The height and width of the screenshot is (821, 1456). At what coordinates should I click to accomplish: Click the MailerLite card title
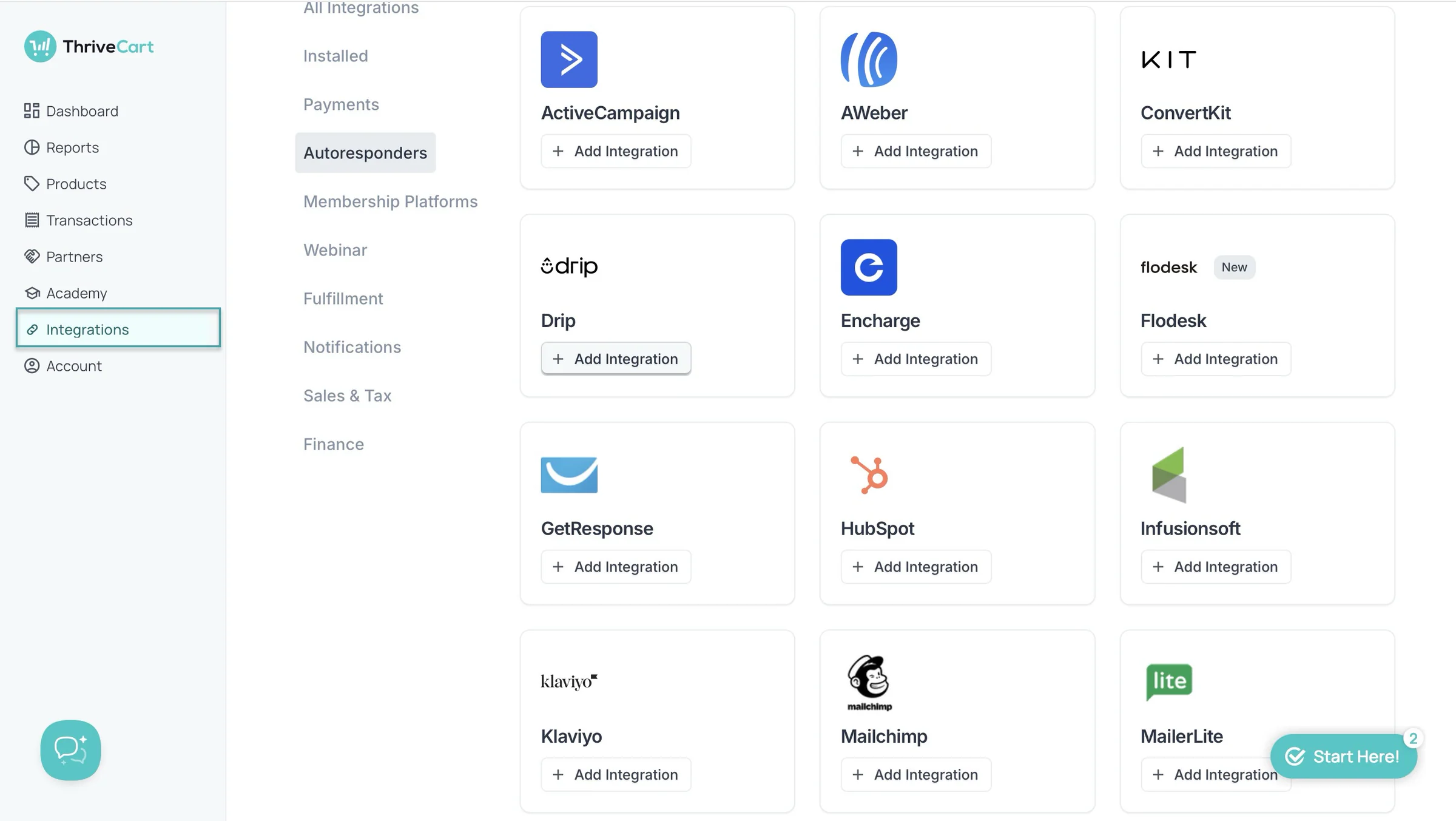(1182, 736)
